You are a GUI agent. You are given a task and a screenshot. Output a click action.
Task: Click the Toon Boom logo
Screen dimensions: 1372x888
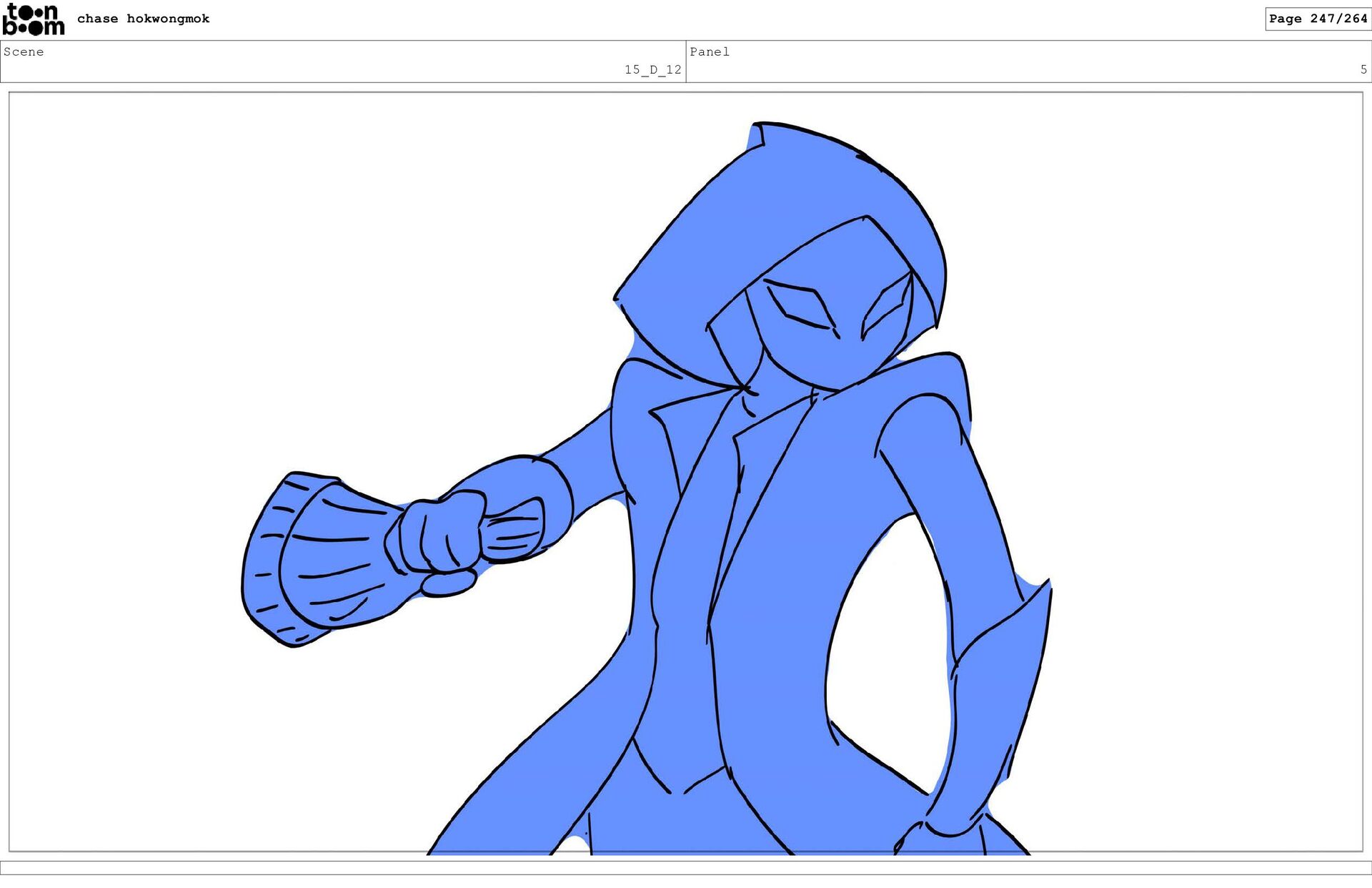[x=34, y=19]
